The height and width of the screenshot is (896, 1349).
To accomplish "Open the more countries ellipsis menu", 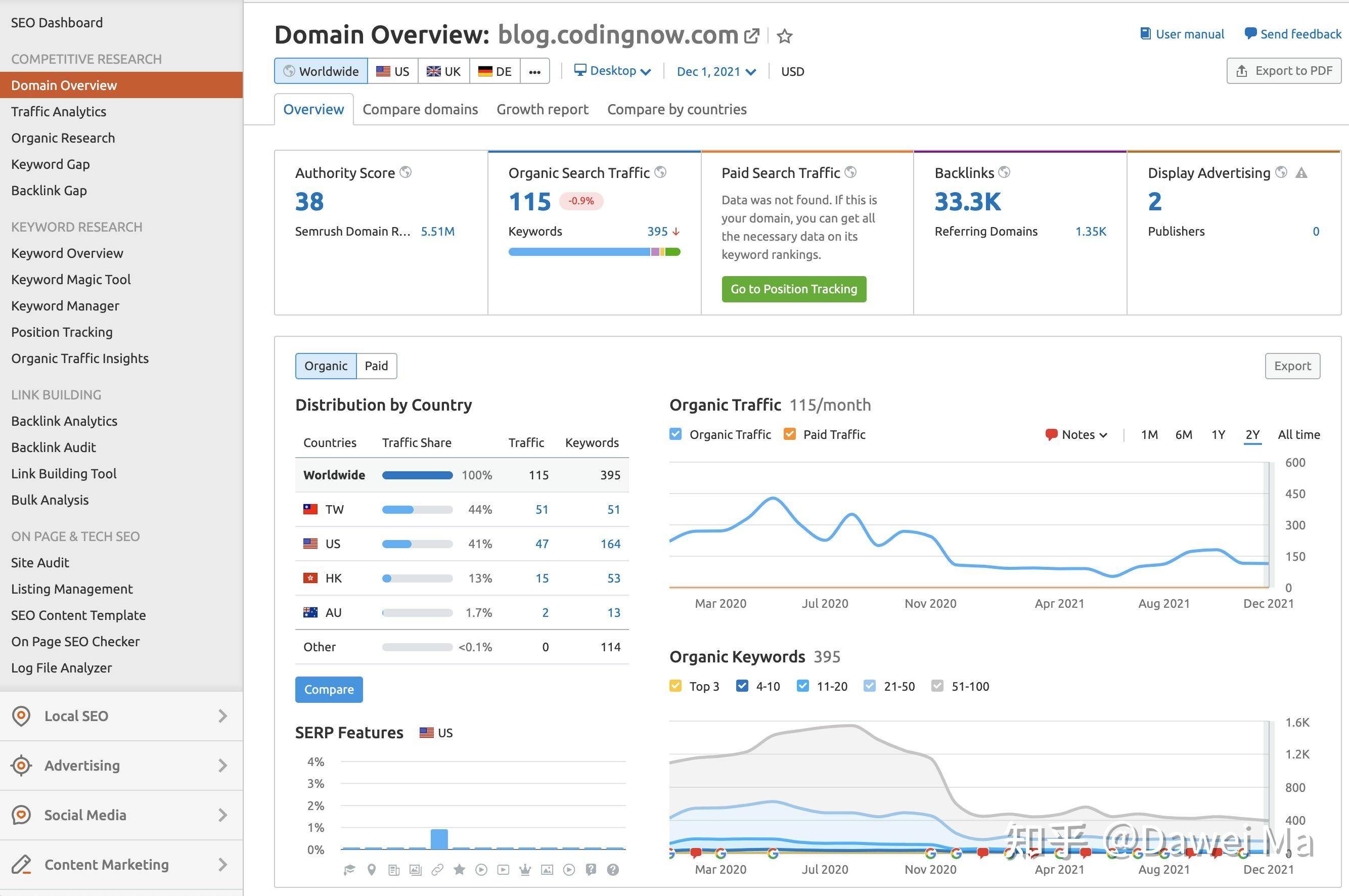I will pos(535,71).
